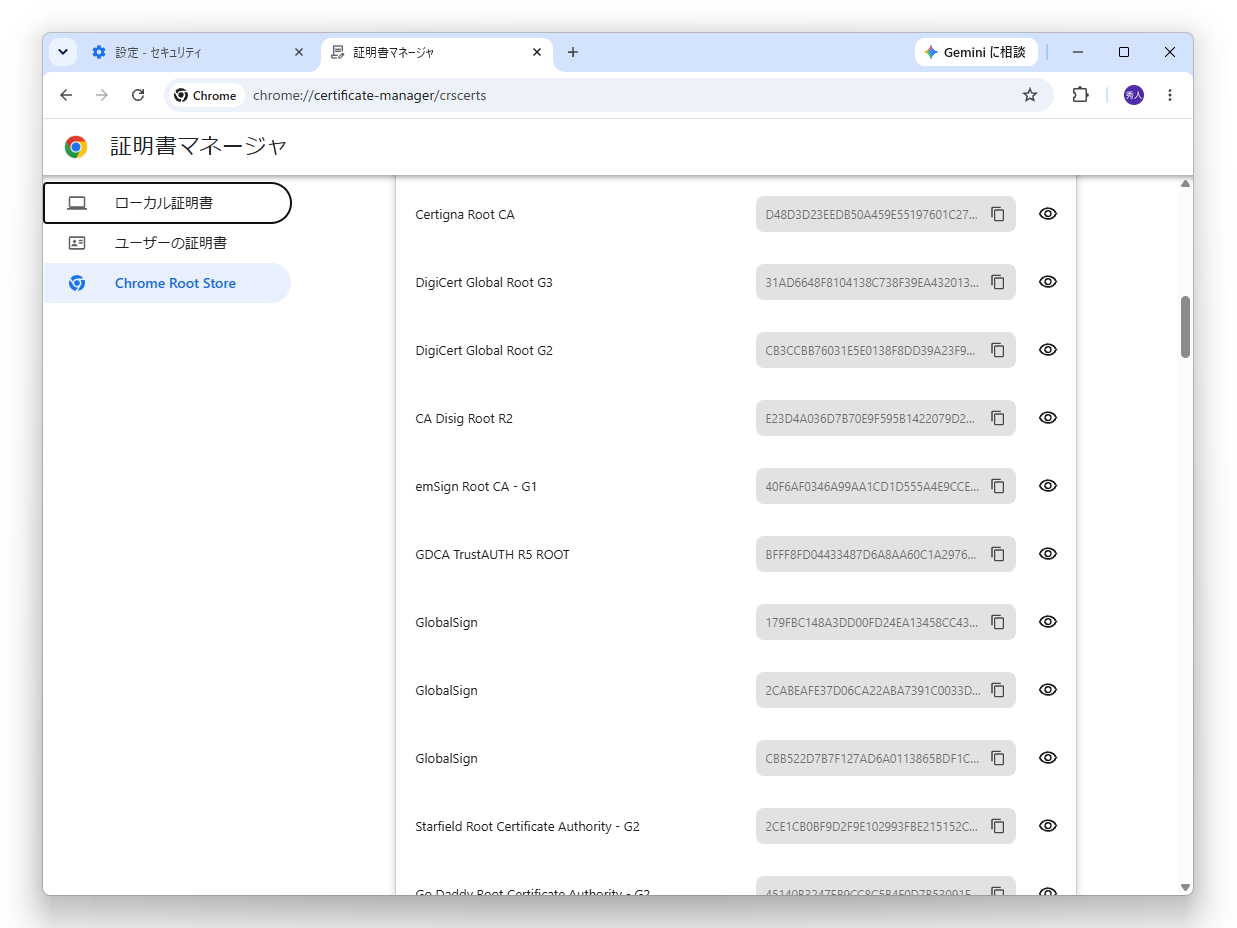Click the address bar URL
The image size is (1237, 928).
pos(370,96)
